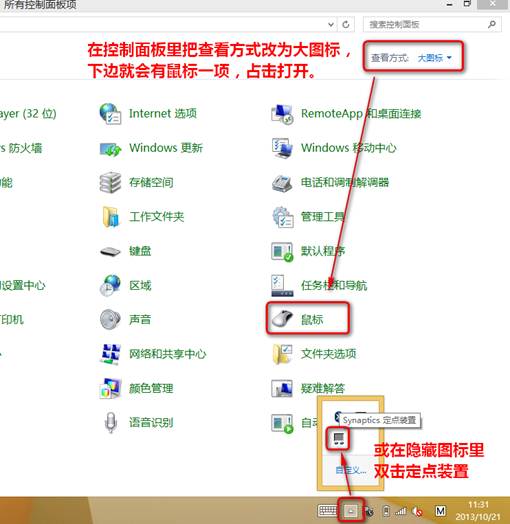Open the 语音识别 link

(x=151, y=423)
